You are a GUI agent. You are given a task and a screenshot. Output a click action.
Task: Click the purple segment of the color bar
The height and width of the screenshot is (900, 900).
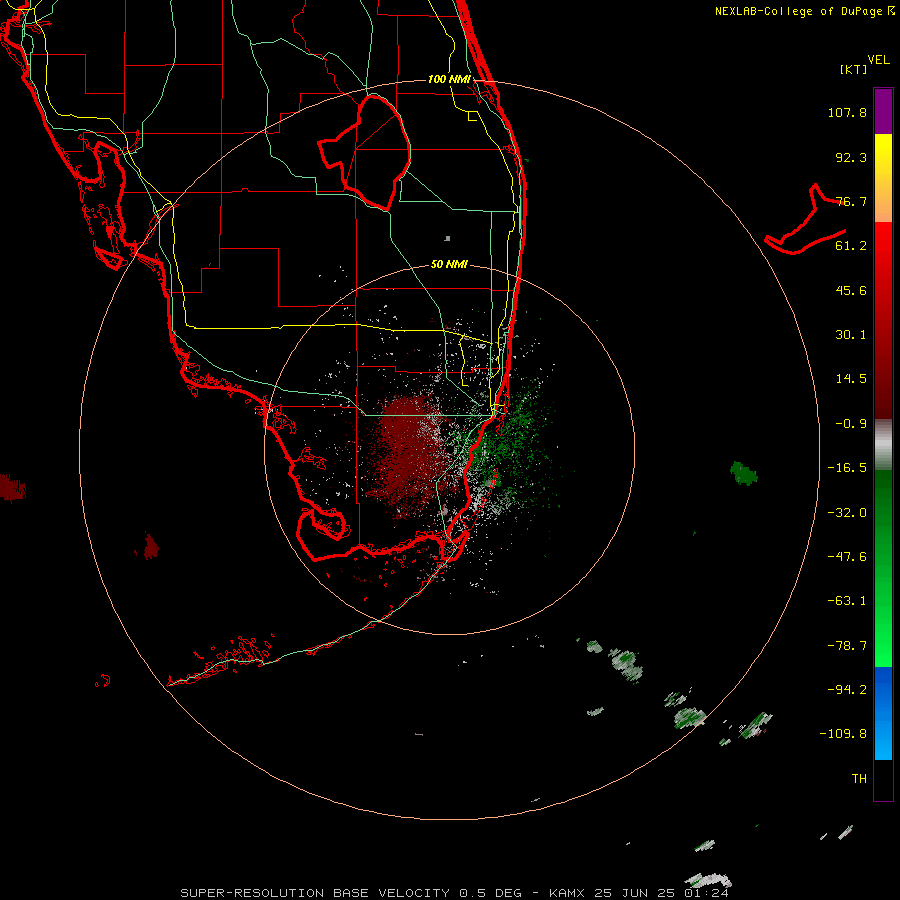[883, 111]
